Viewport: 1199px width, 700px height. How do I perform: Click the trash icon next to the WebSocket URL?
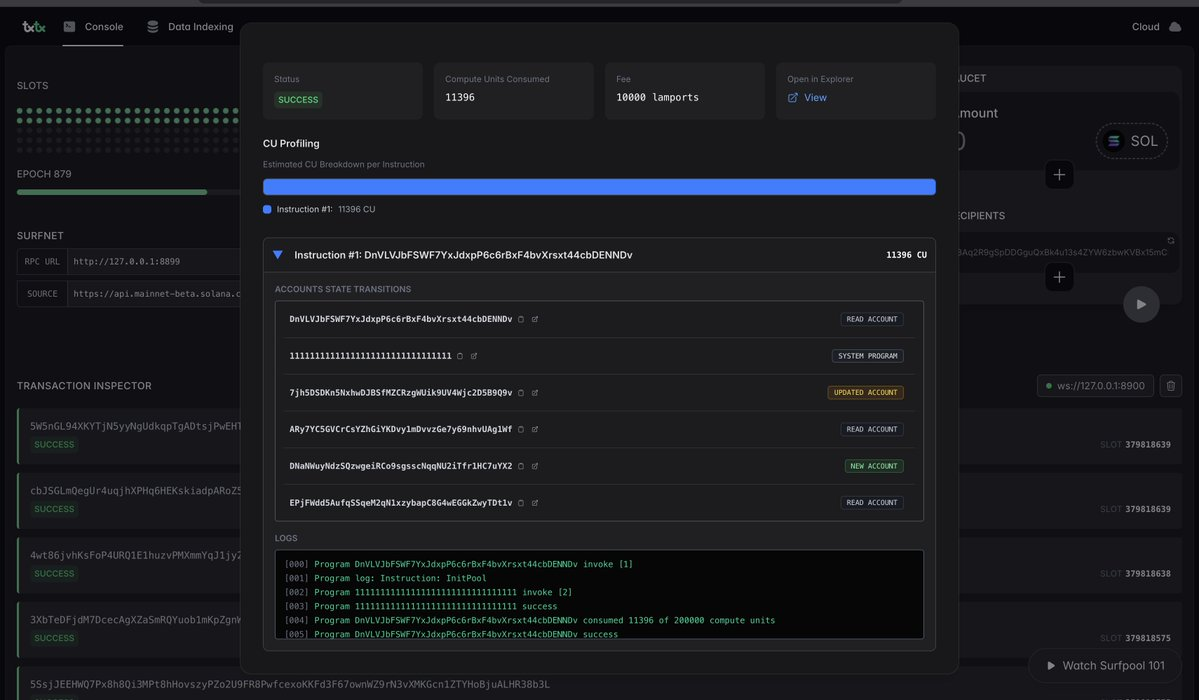(1170, 385)
